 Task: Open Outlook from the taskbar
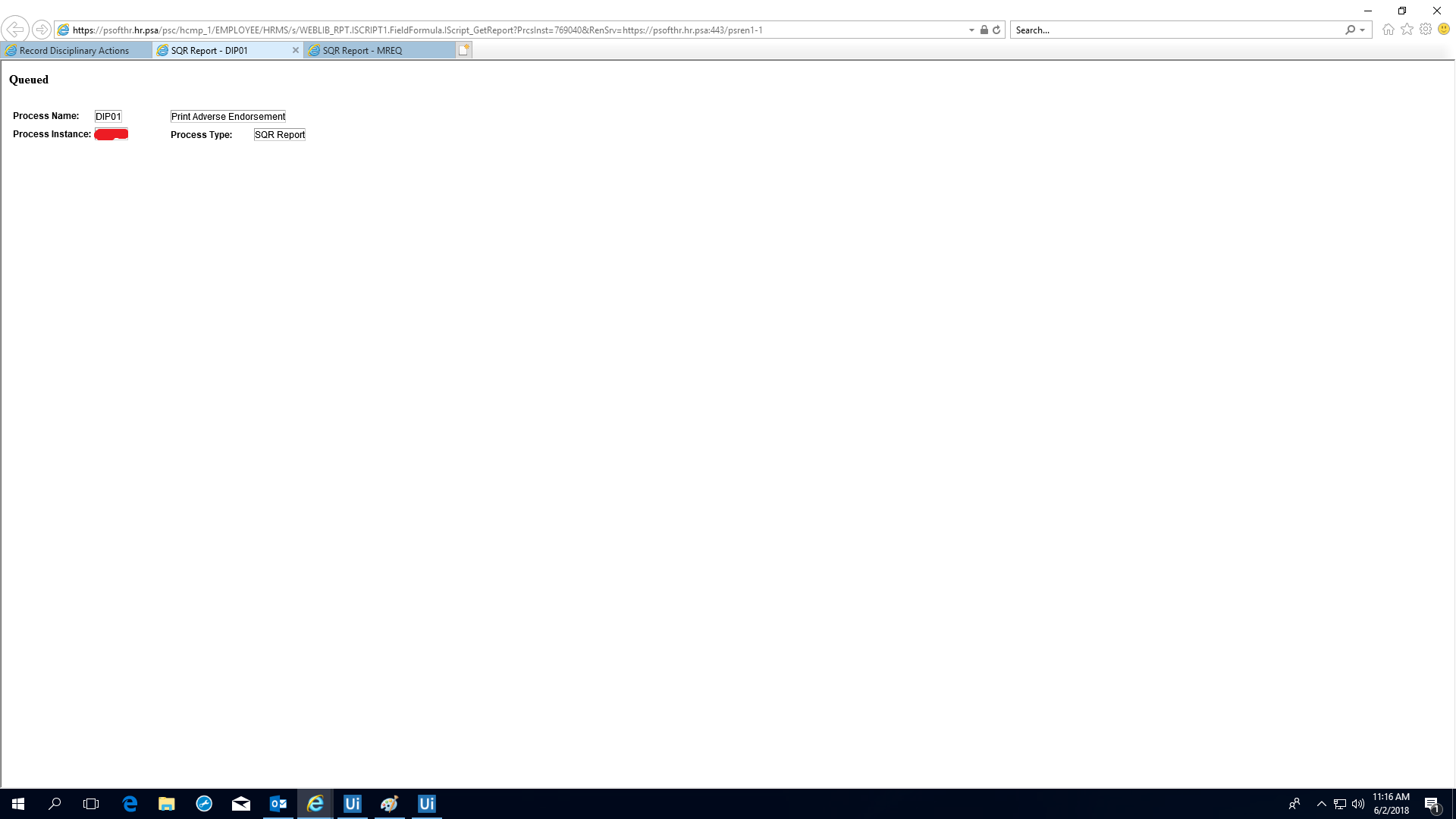click(x=278, y=804)
